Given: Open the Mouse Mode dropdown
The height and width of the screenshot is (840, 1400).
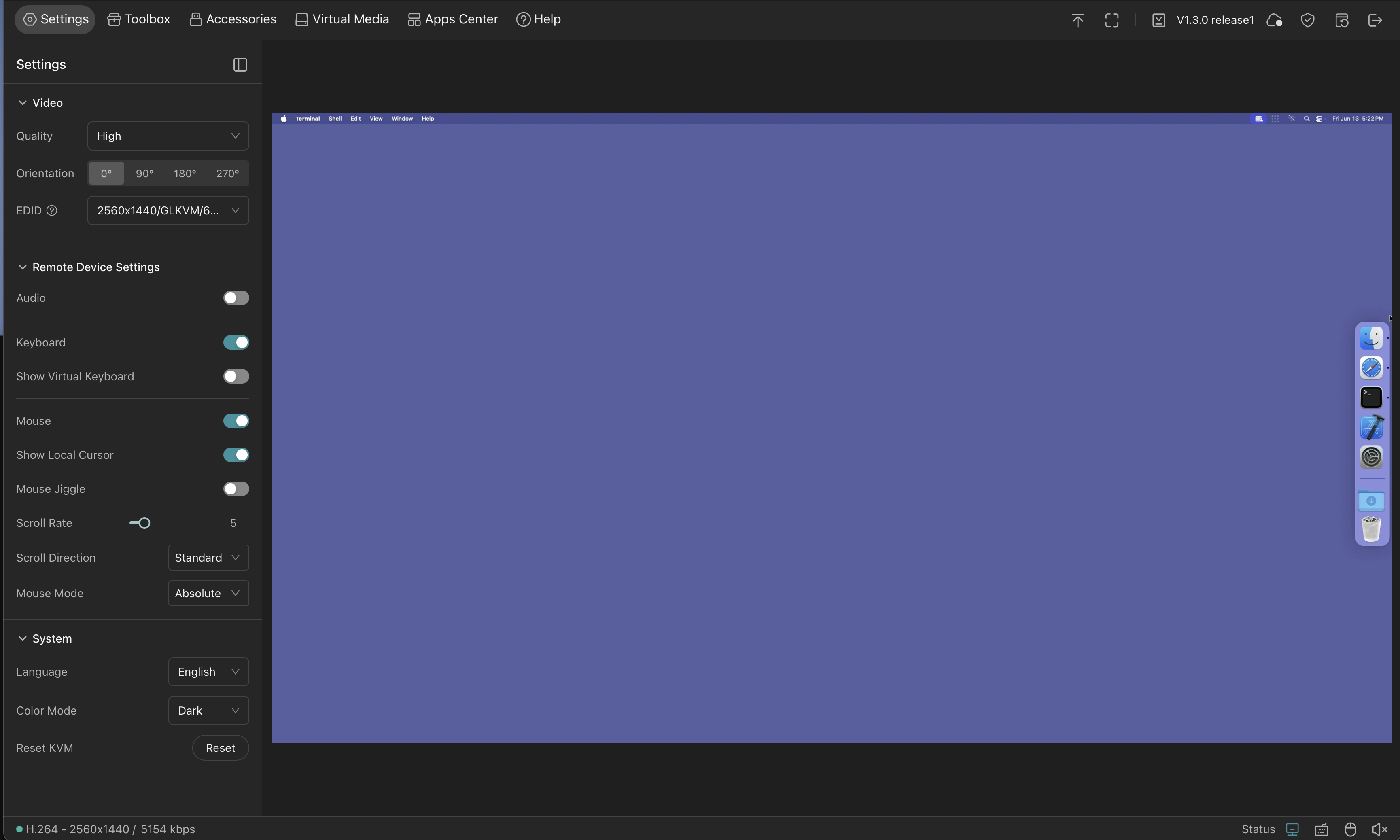Looking at the screenshot, I should pyautogui.click(x=208, y=593).
